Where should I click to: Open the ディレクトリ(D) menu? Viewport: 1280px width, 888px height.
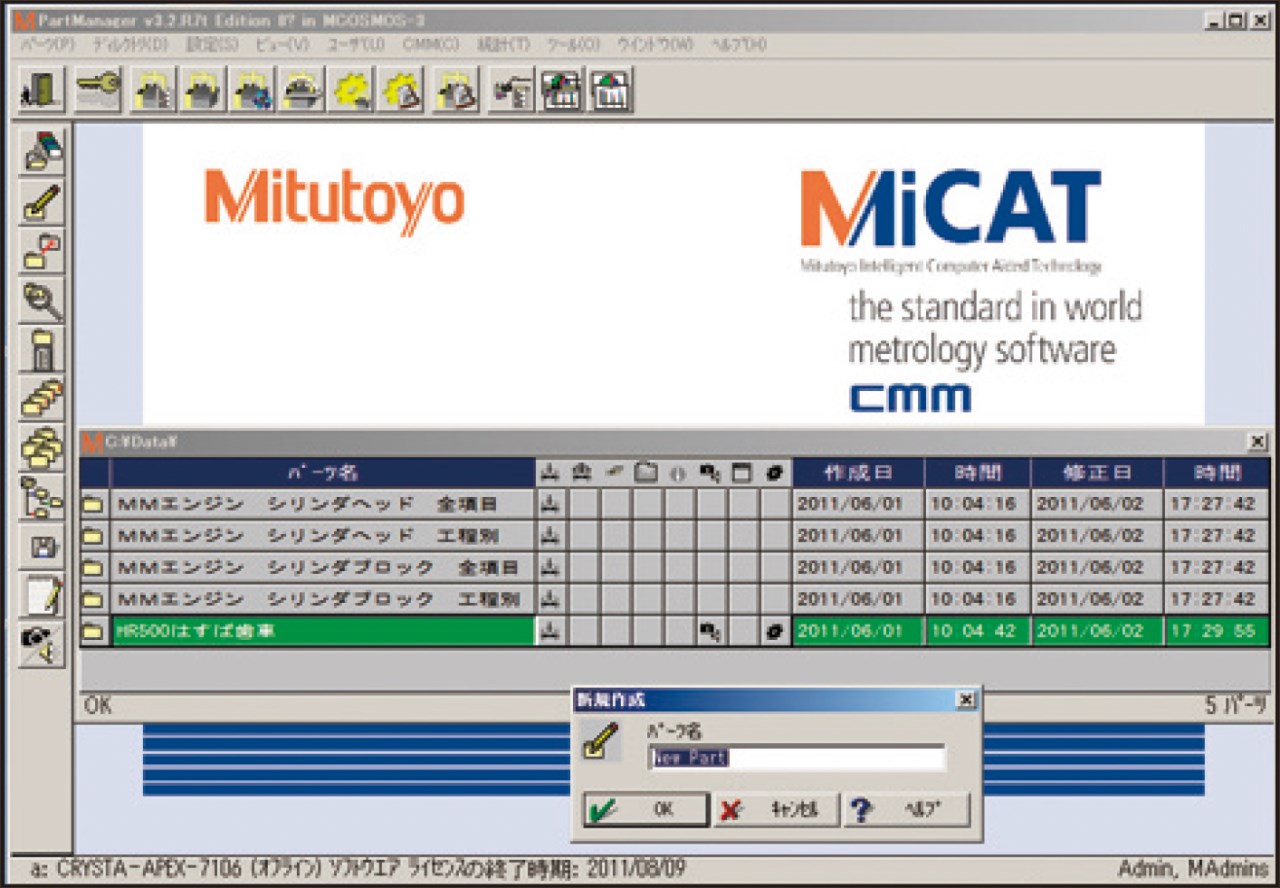tap(131, 45)
